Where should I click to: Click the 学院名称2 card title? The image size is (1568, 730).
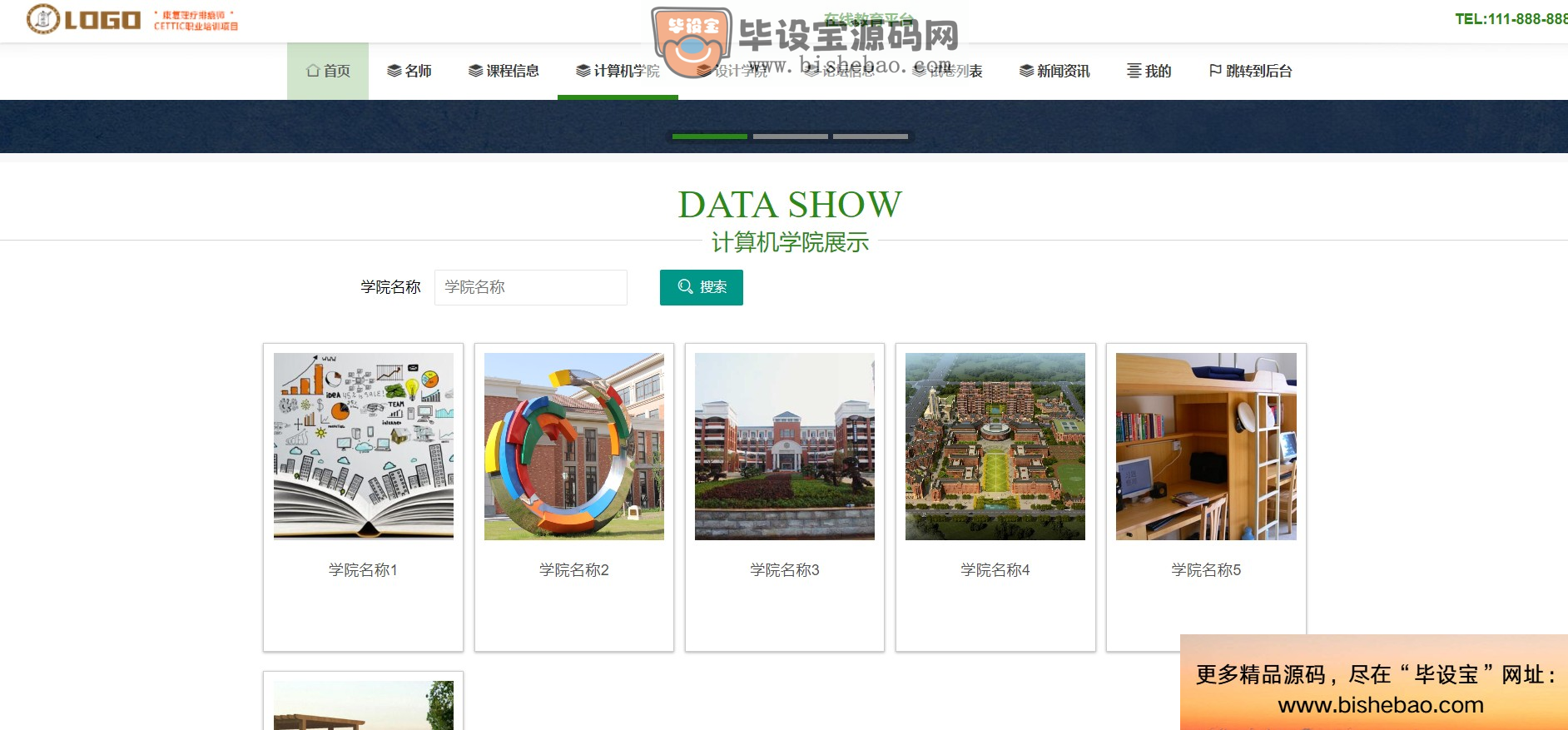tap(574, 570)
